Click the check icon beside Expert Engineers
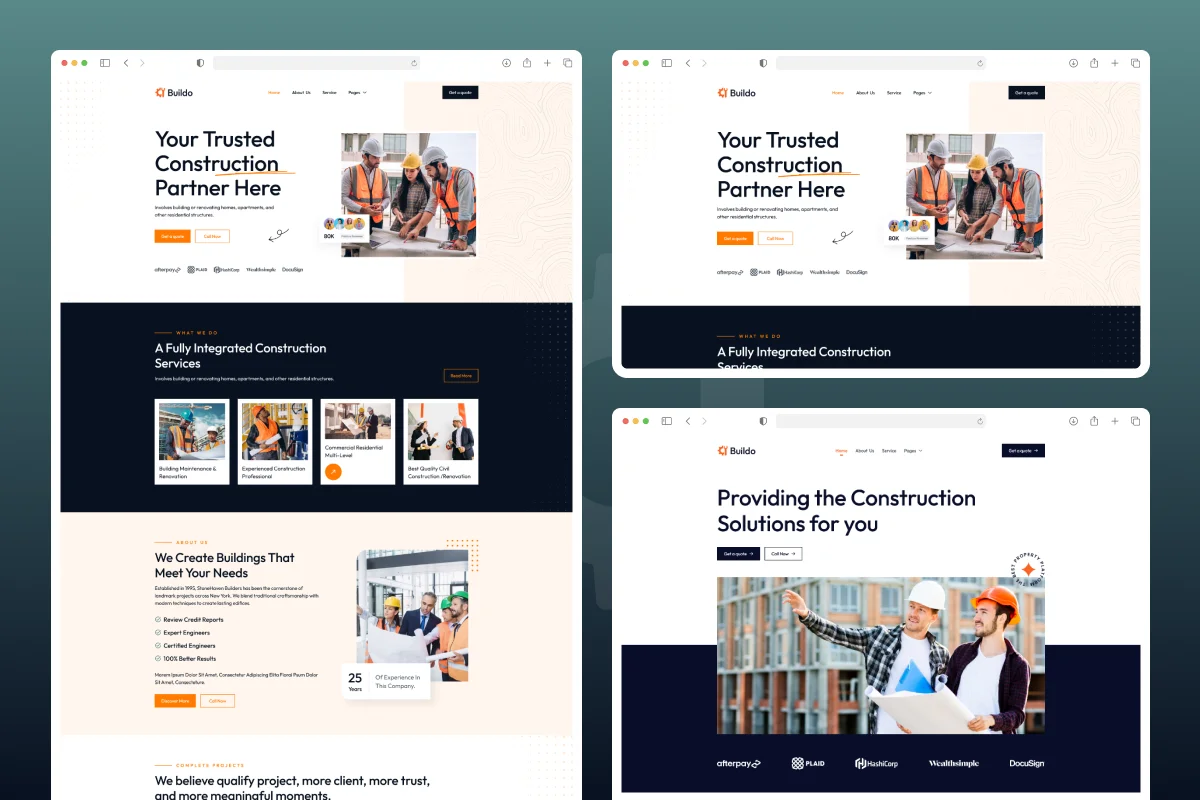 click(x=158, y=633)
